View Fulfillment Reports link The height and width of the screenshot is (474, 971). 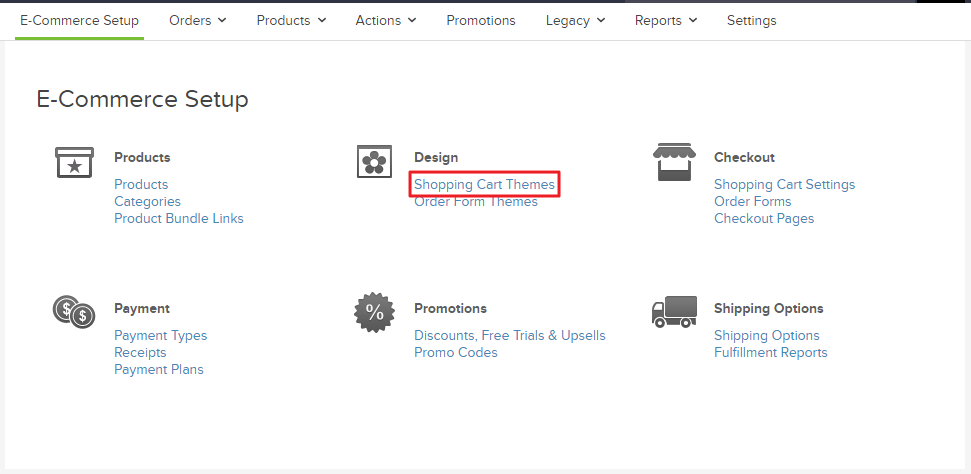(770, 352)
